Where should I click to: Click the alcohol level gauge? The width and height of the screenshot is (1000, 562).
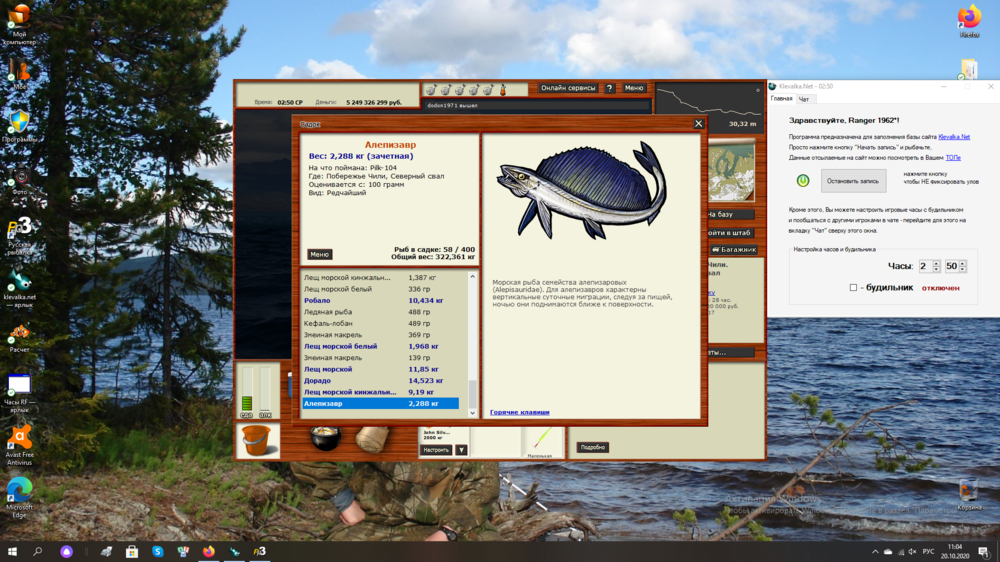pos(265,389)
